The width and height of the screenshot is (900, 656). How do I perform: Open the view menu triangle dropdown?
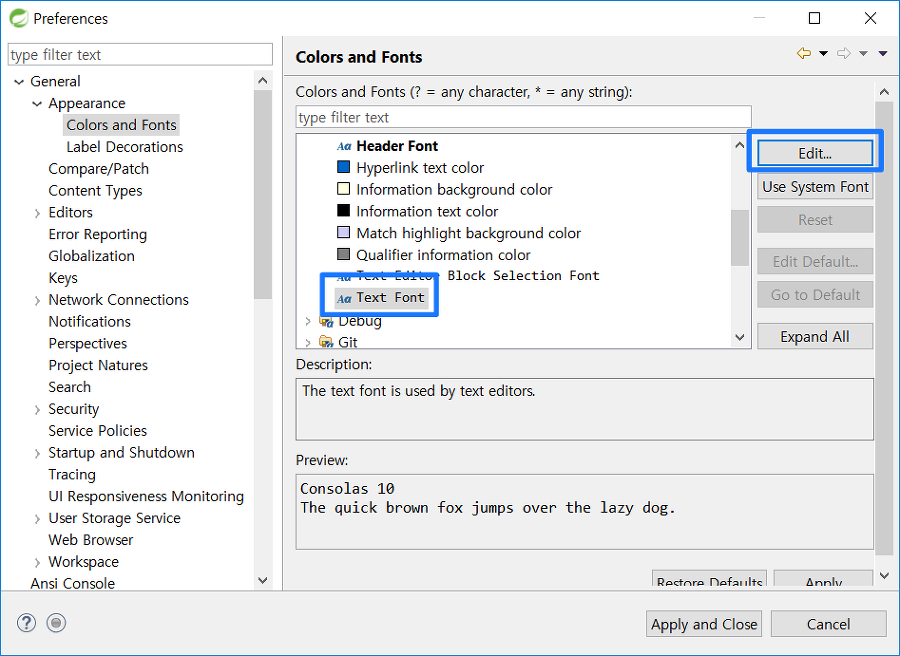point(883,53)
